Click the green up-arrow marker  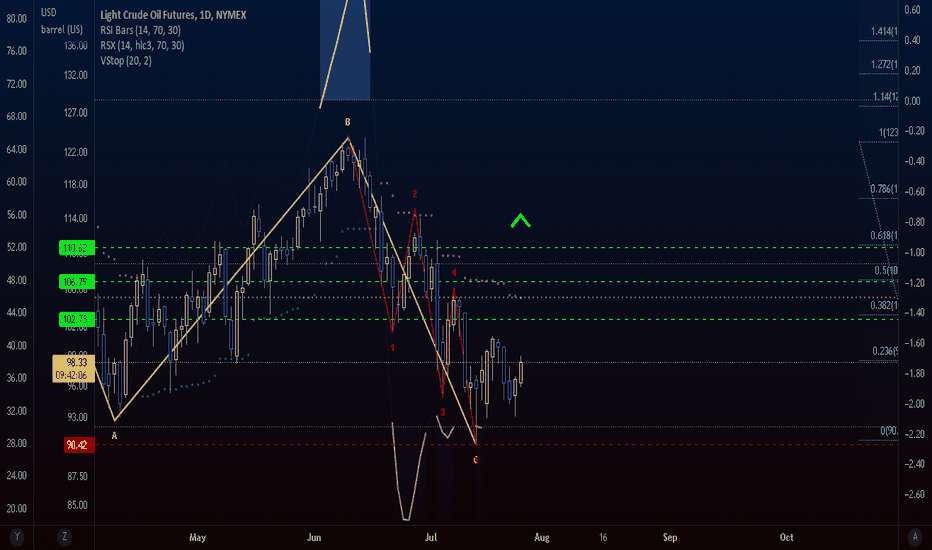(520, 221)
